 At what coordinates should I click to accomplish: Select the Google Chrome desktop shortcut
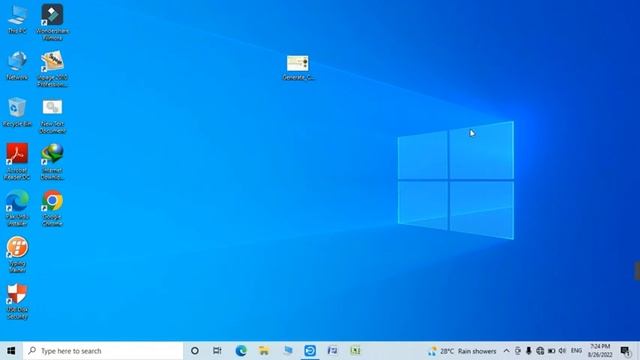[x=52, y=208]
